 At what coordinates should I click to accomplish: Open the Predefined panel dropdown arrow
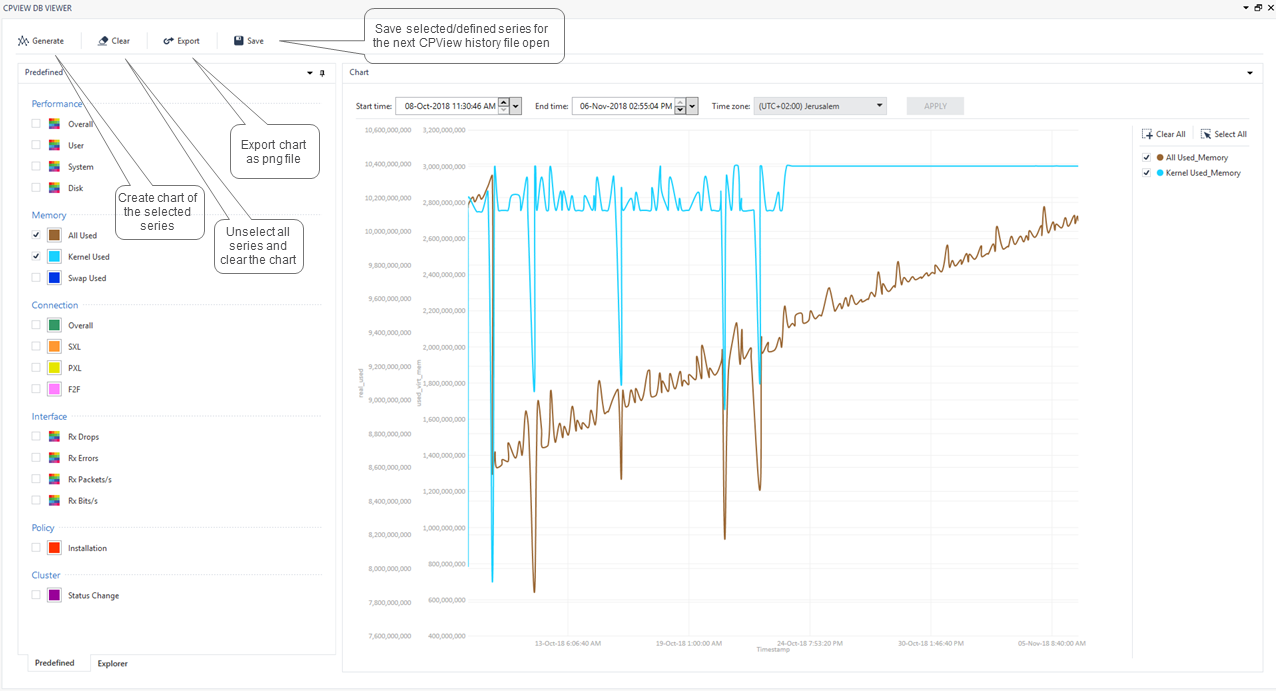(309, 72)
